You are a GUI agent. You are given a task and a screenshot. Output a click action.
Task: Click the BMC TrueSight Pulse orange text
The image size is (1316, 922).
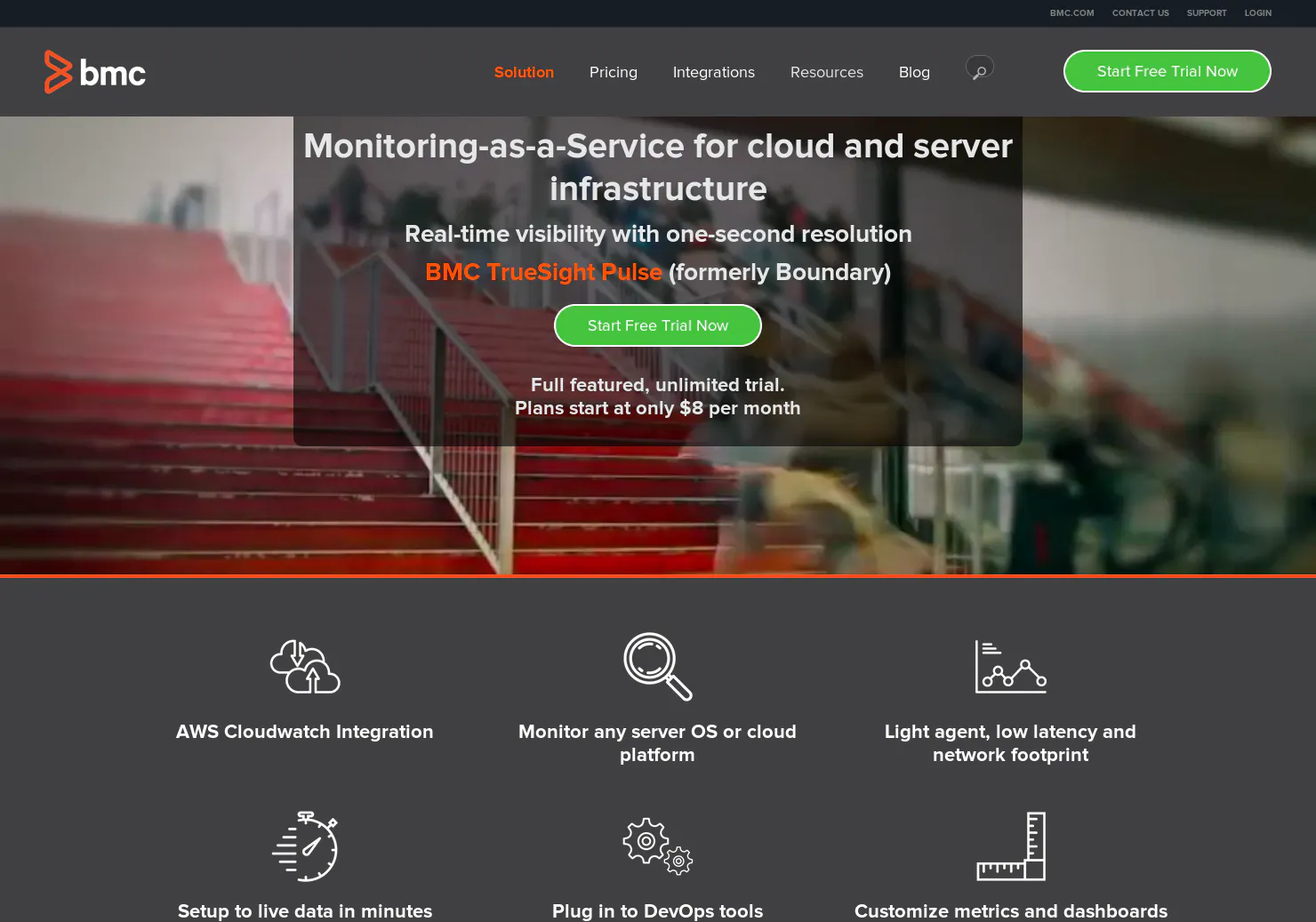click(x=543, y=272)
